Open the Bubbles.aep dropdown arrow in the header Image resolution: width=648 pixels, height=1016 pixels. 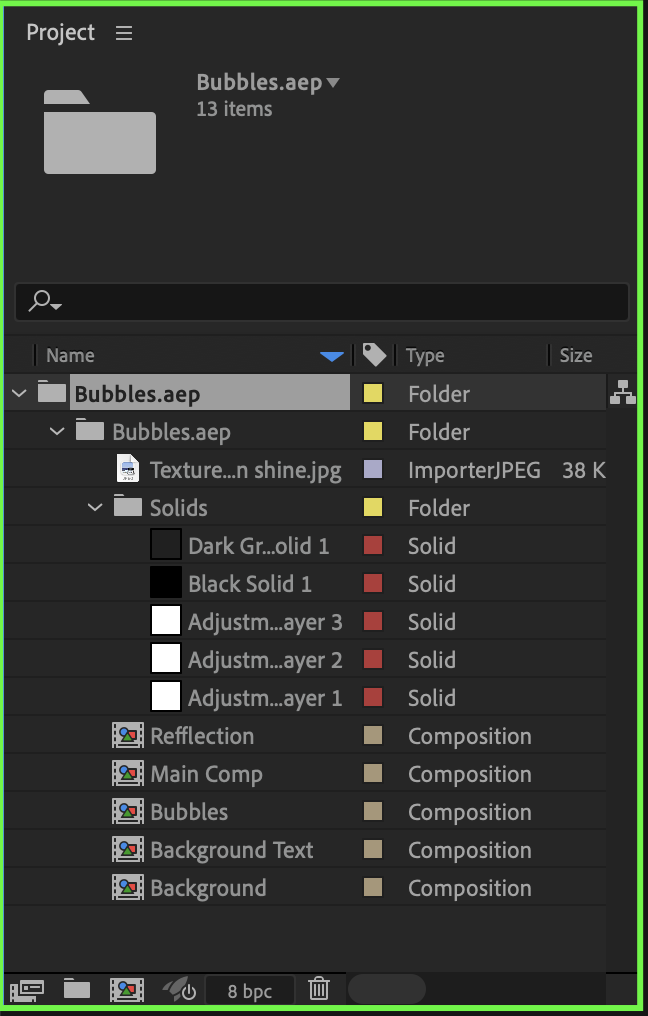(x=333, y=83)
